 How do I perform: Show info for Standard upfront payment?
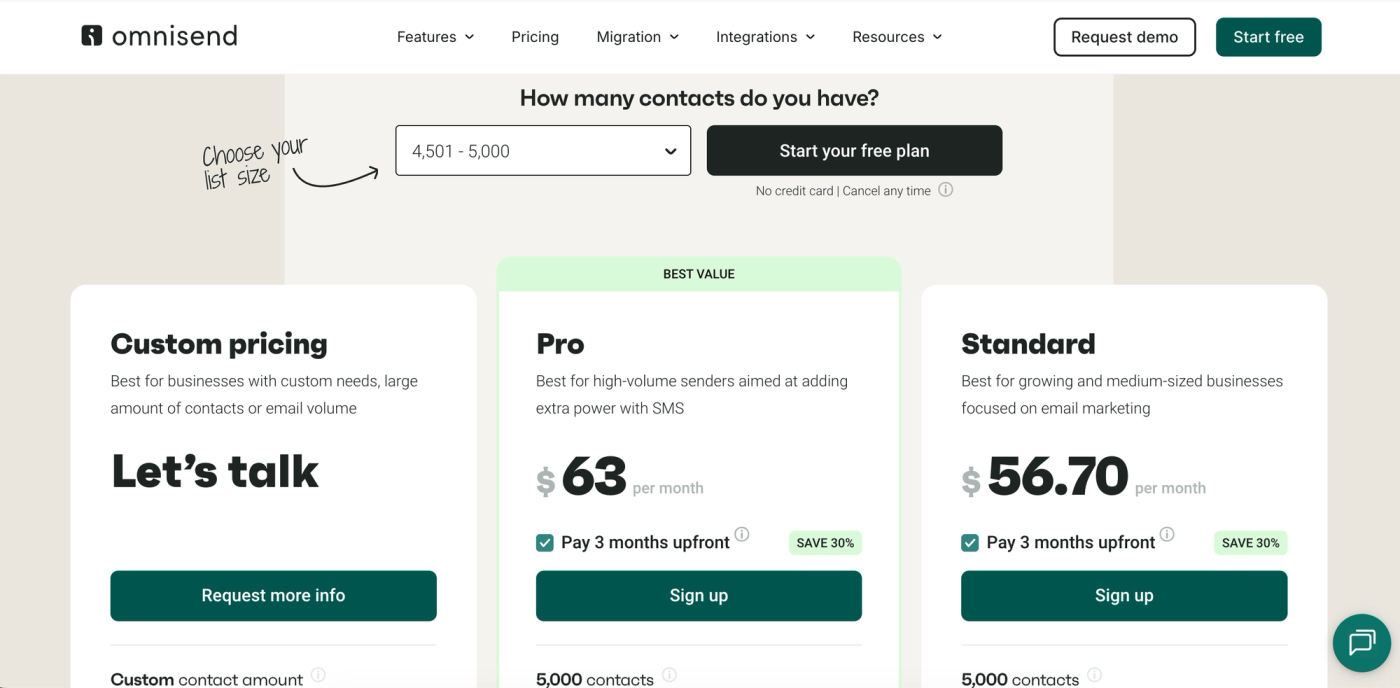click(1167, 534)
